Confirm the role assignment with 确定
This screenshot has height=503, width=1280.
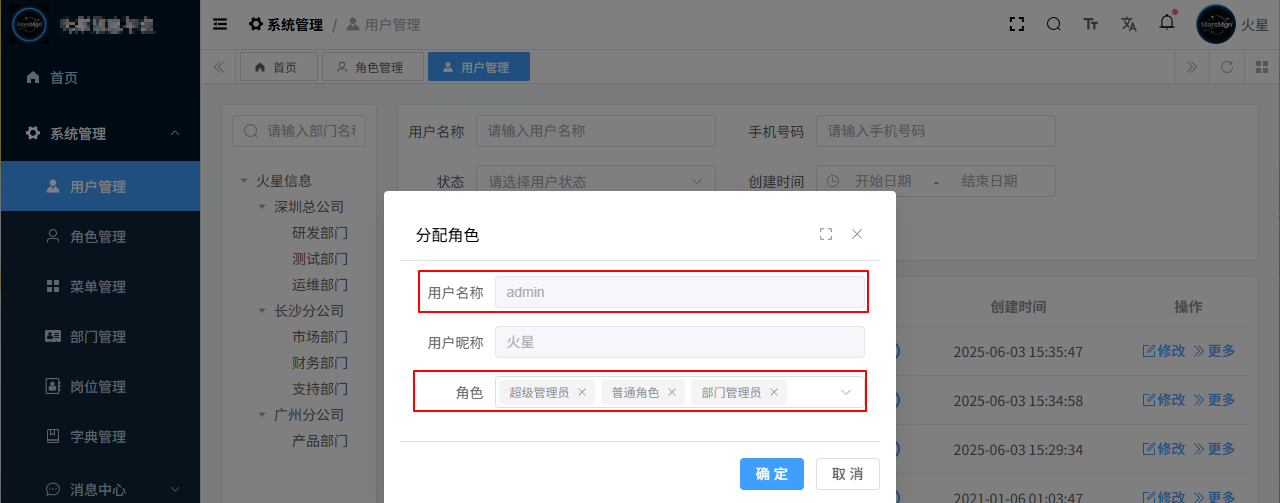coord(772,474)
